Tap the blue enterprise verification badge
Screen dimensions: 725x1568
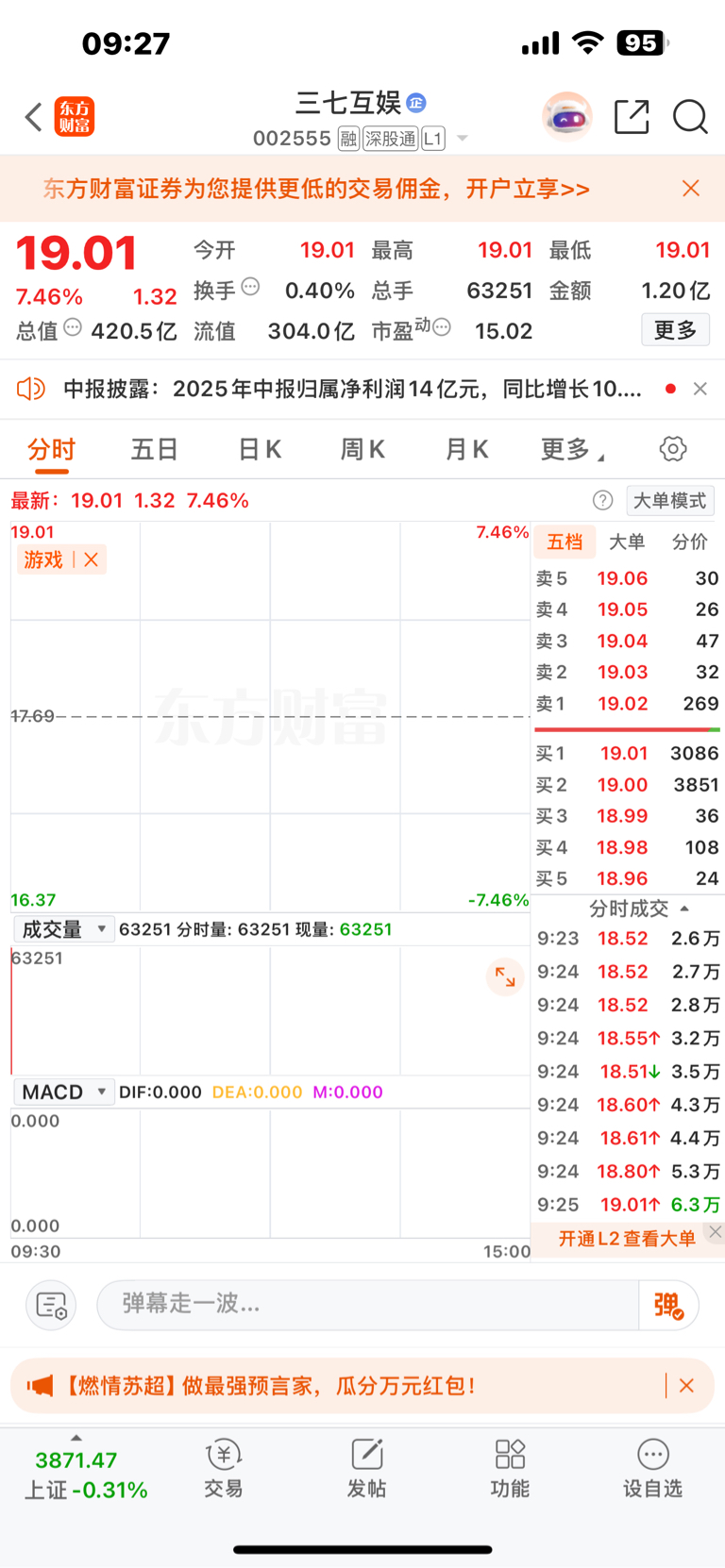pyautogui.click(x=416, y=102)
